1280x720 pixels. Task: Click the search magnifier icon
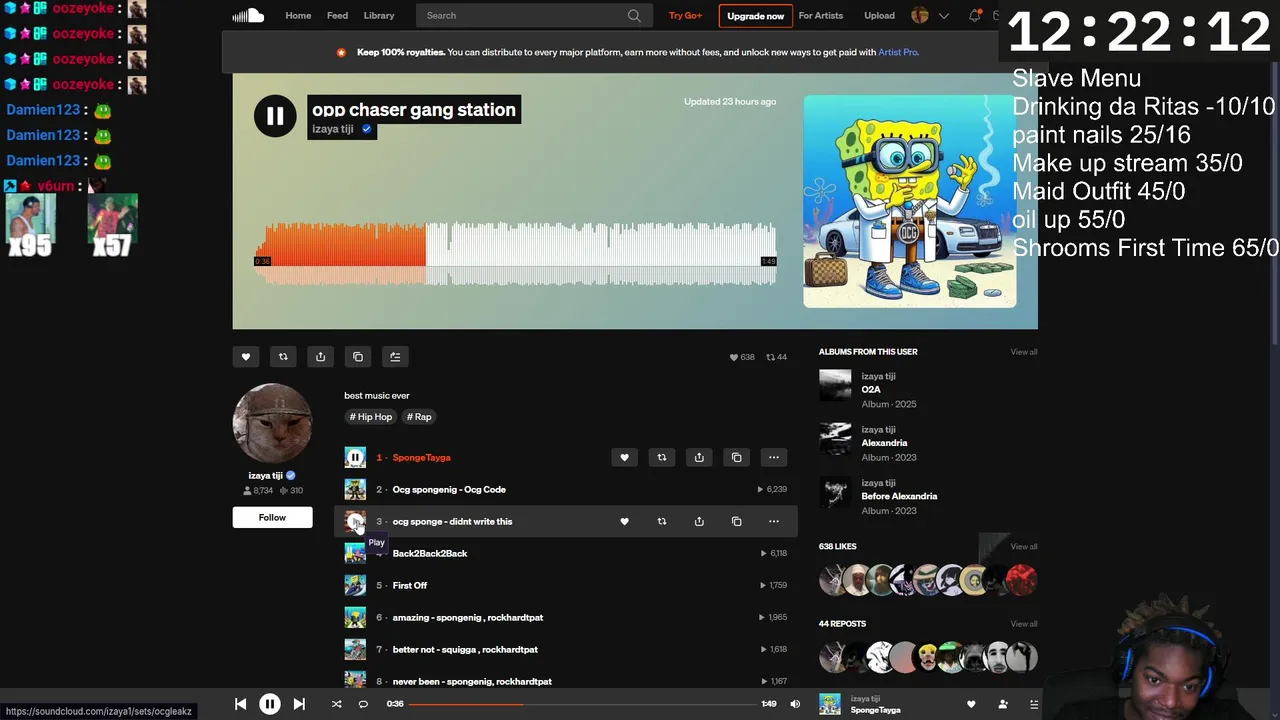[634, 15]
